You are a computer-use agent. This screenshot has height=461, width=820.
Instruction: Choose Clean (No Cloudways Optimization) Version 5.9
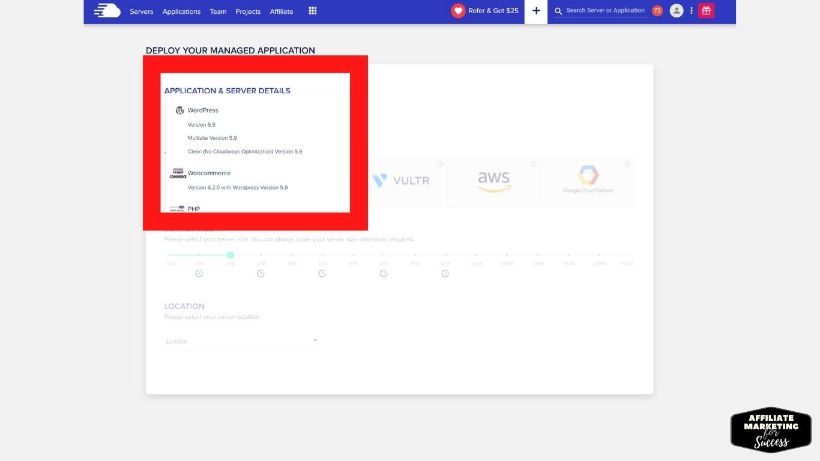tap(245, 152)
